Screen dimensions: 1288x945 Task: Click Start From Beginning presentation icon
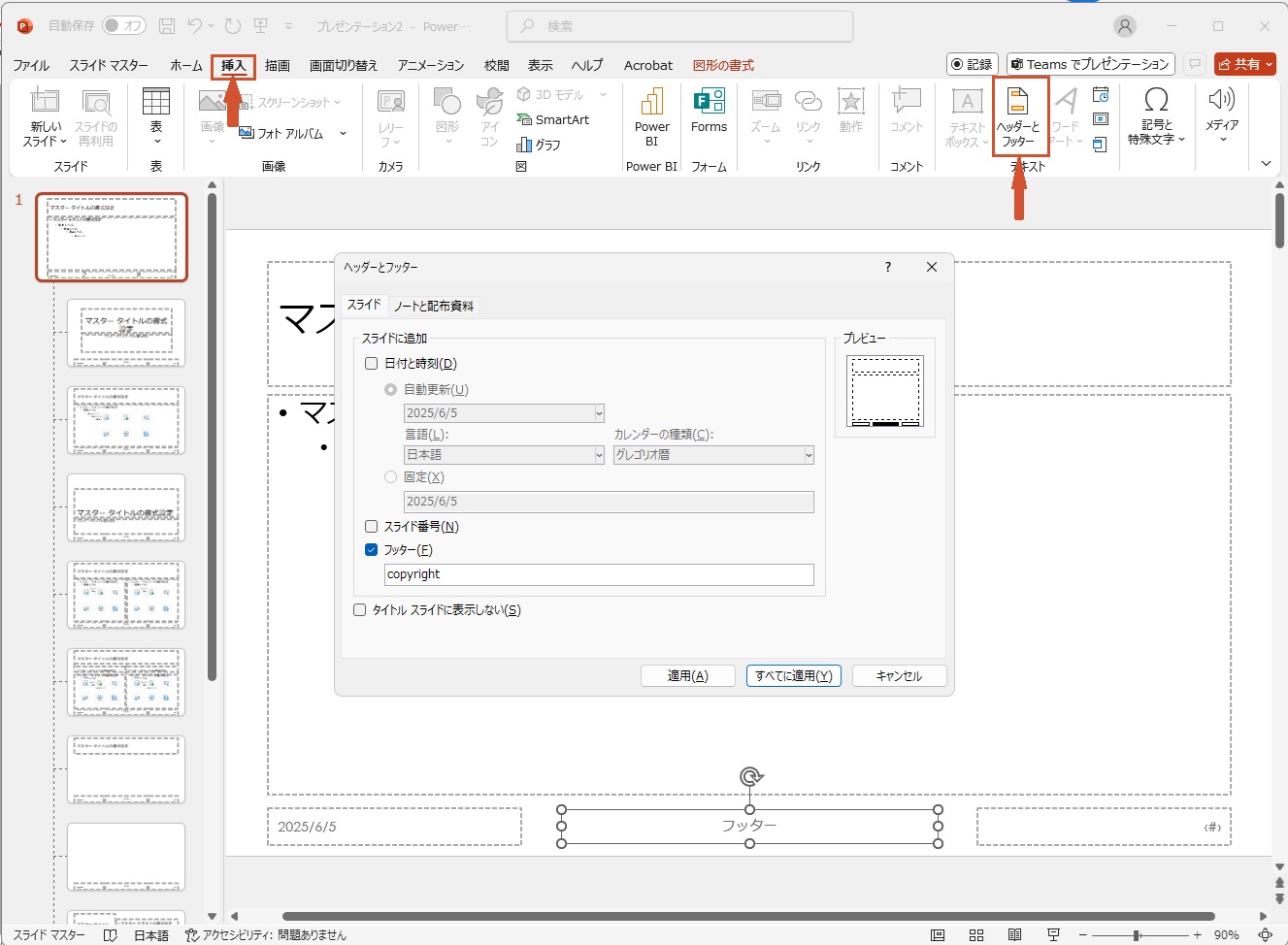tap(260, 26)
